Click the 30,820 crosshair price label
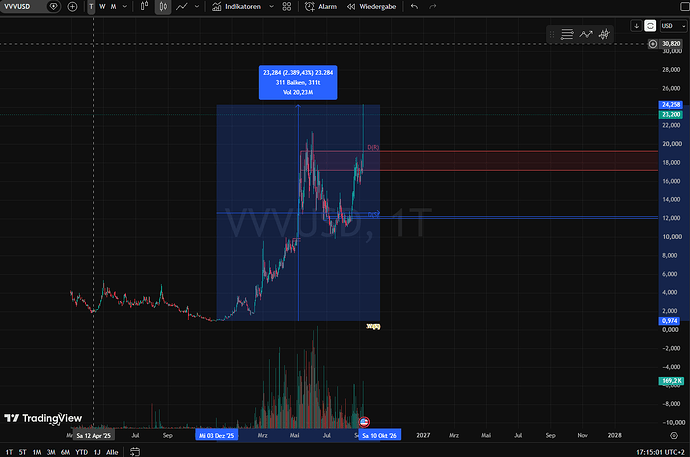The height and width of the screenshot is (457, 690). coord(672,44)
